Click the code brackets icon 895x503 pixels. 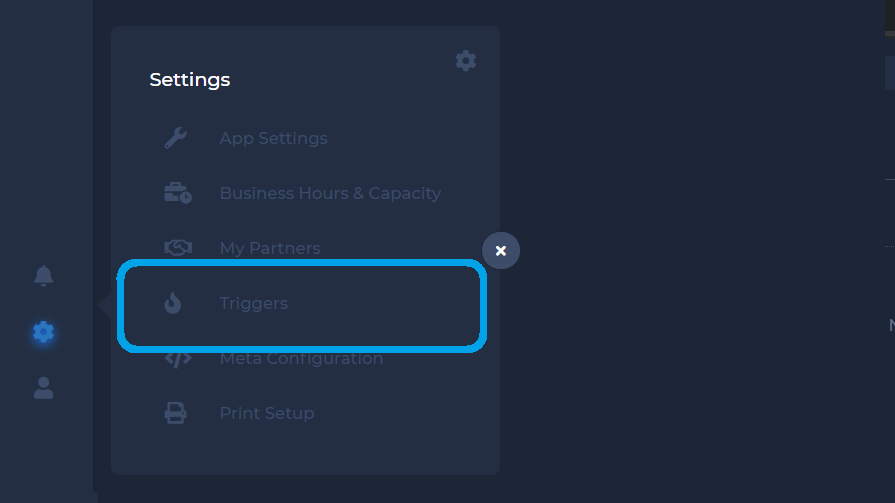178,359
